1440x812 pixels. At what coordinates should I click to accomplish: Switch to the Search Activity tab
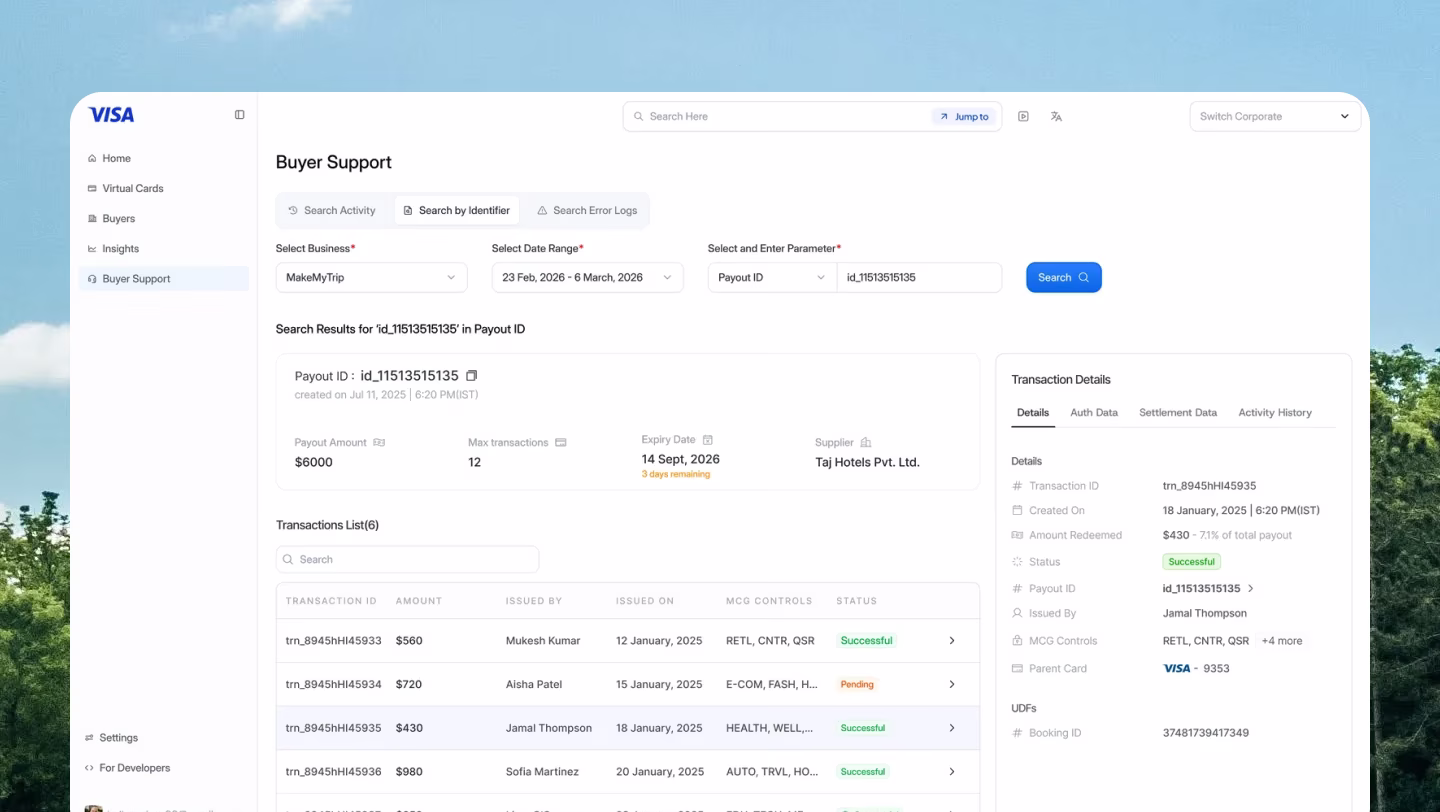tap(331, 211)
